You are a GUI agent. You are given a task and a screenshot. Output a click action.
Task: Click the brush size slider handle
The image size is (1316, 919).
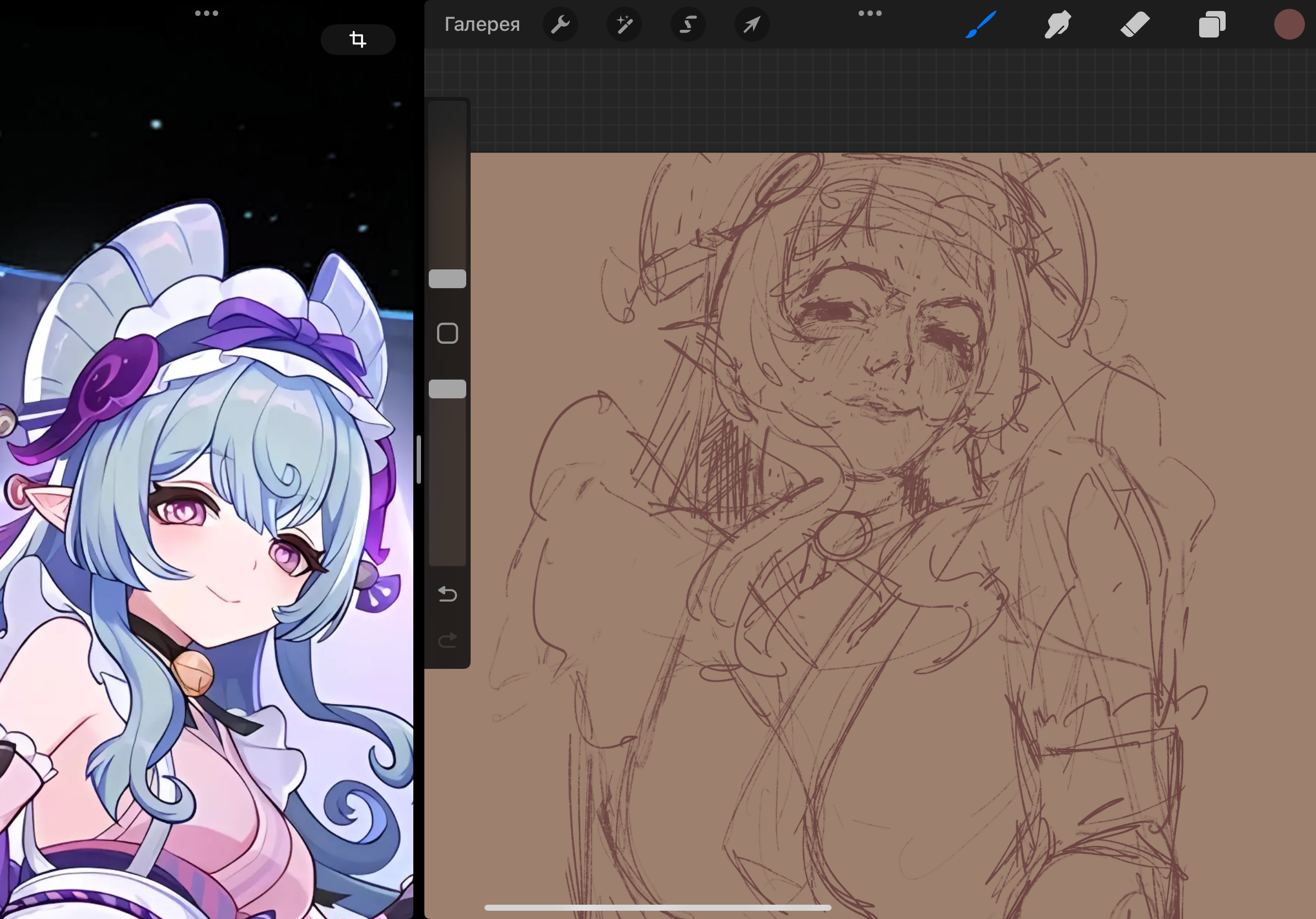pos(447,279)
